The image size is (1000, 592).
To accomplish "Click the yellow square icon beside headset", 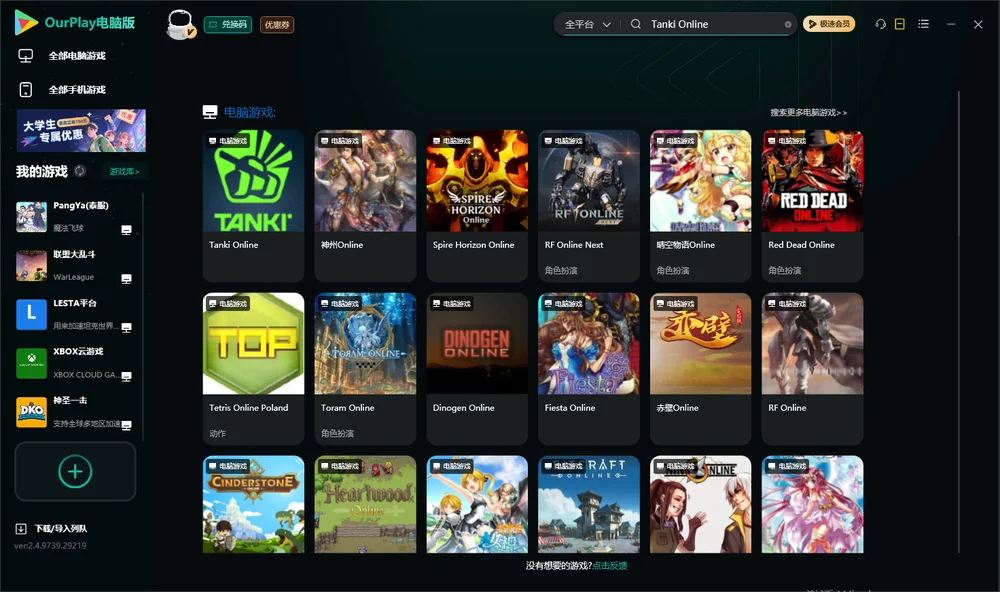I will tap(900, 24).
